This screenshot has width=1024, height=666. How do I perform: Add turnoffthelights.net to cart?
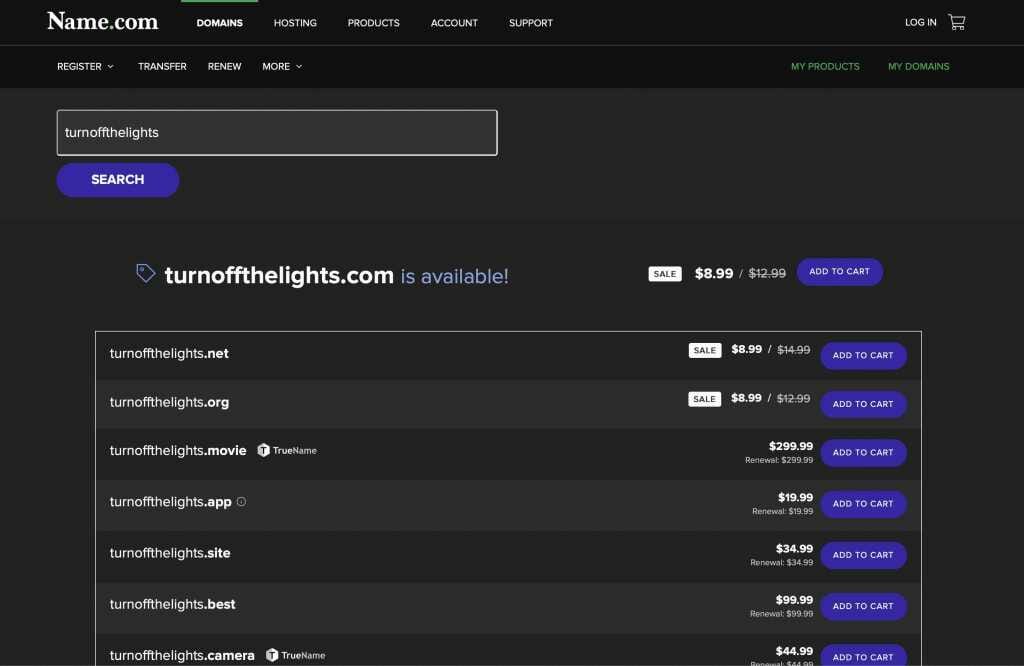tap(863, 355)
